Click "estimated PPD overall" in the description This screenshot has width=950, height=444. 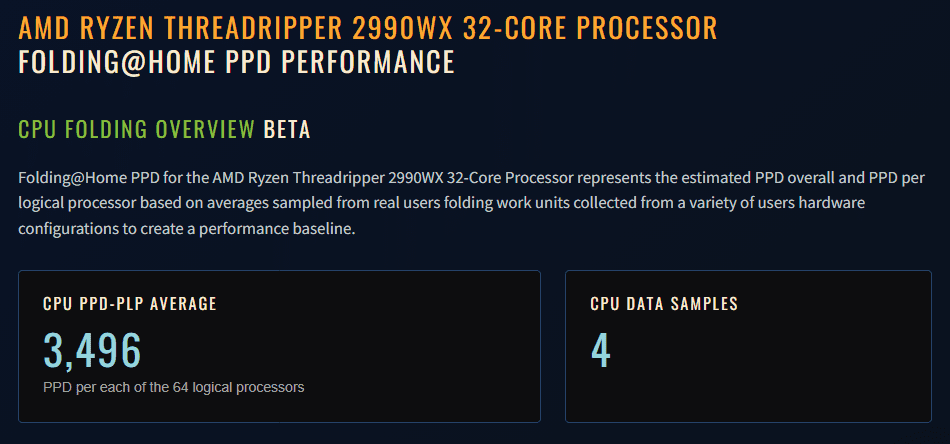click(734, 178)
